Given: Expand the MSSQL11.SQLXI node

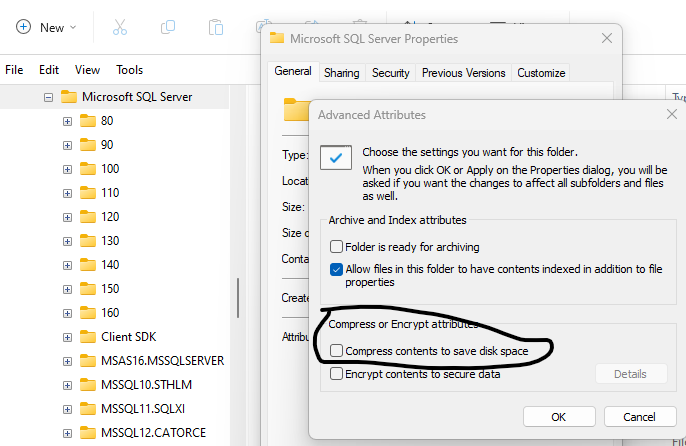Looking at the screenshot, I should 67,410.
